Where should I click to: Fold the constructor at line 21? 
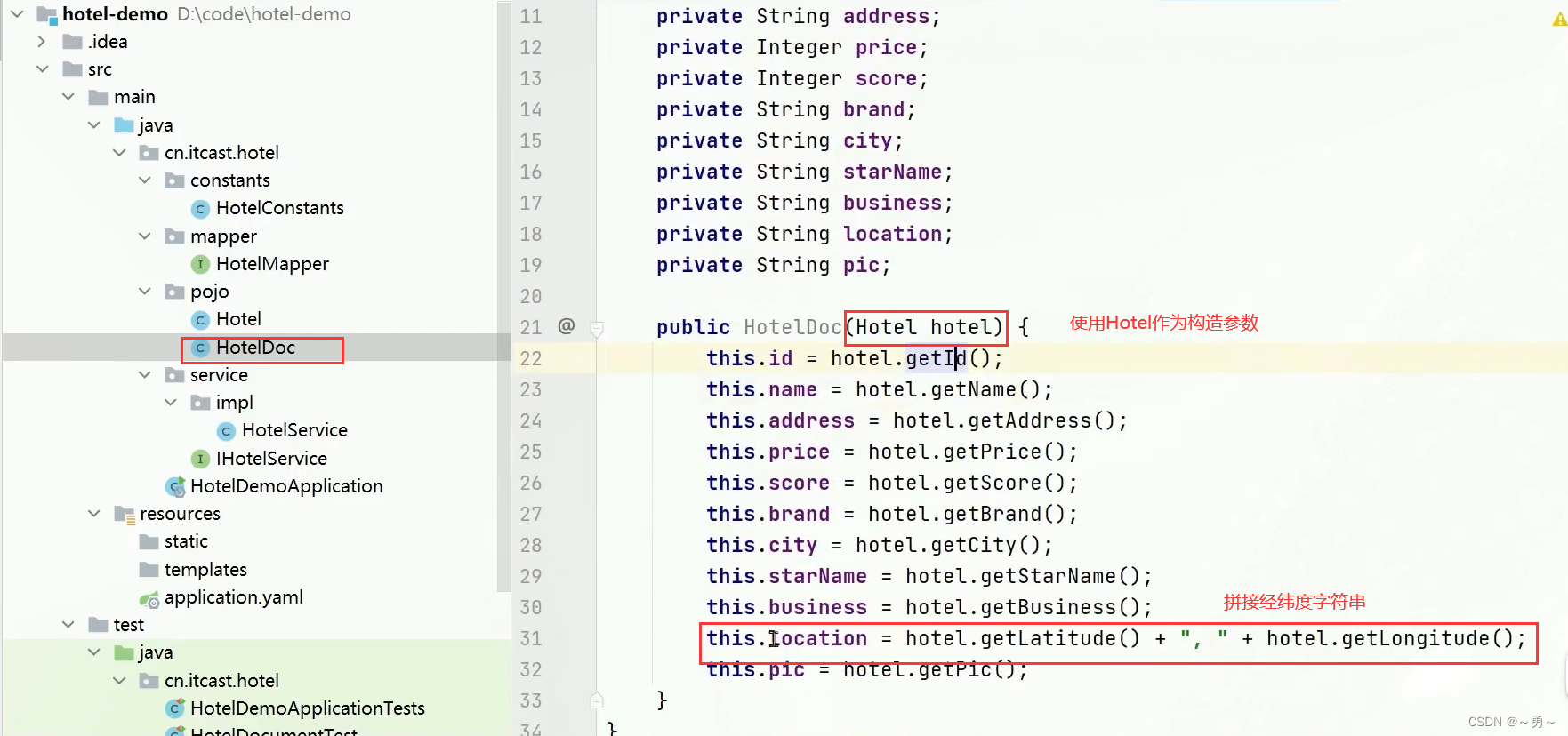tap(597, 328)
